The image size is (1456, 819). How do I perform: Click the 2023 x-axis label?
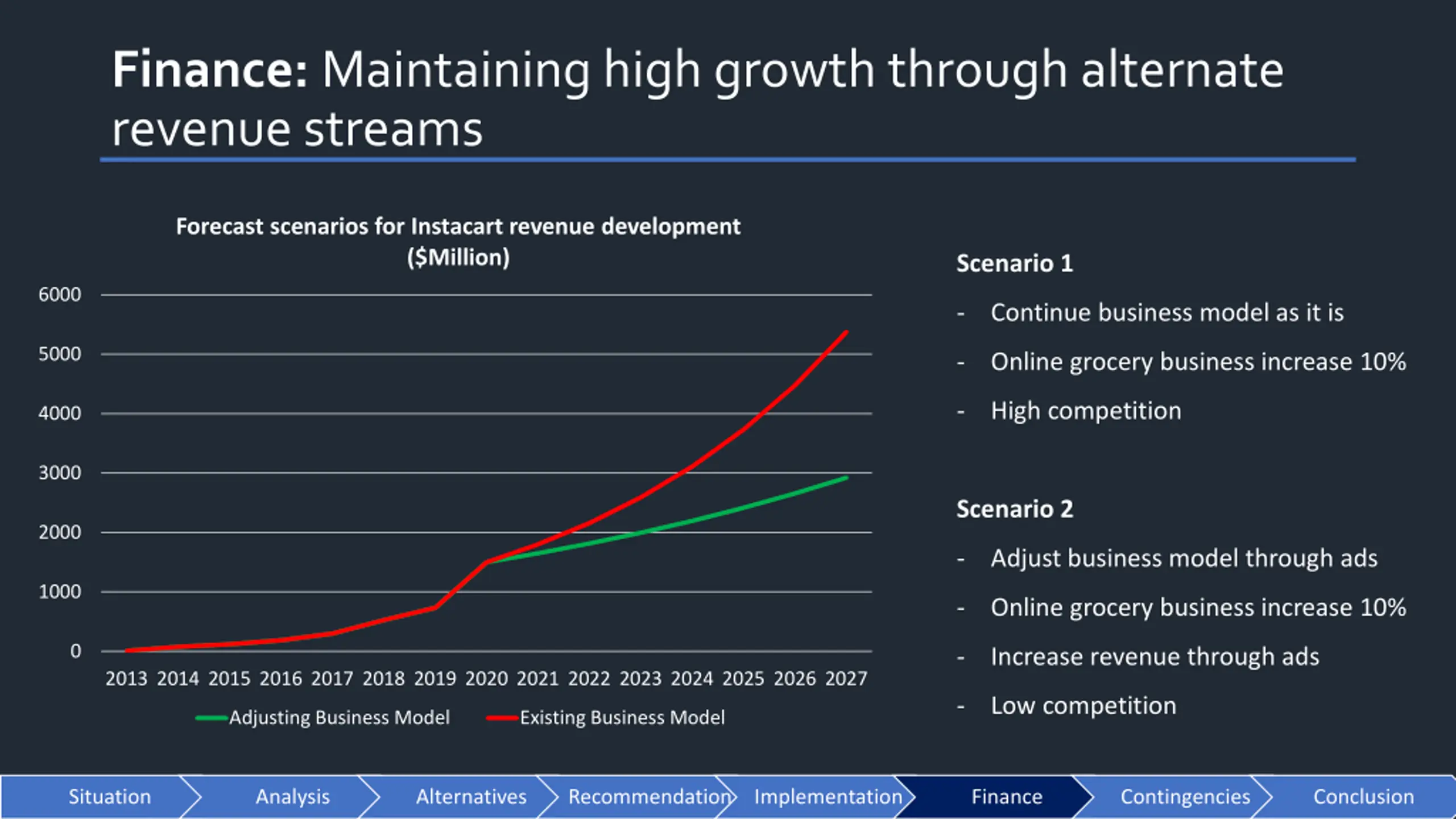pyautogui.click(x=640, y=679)
